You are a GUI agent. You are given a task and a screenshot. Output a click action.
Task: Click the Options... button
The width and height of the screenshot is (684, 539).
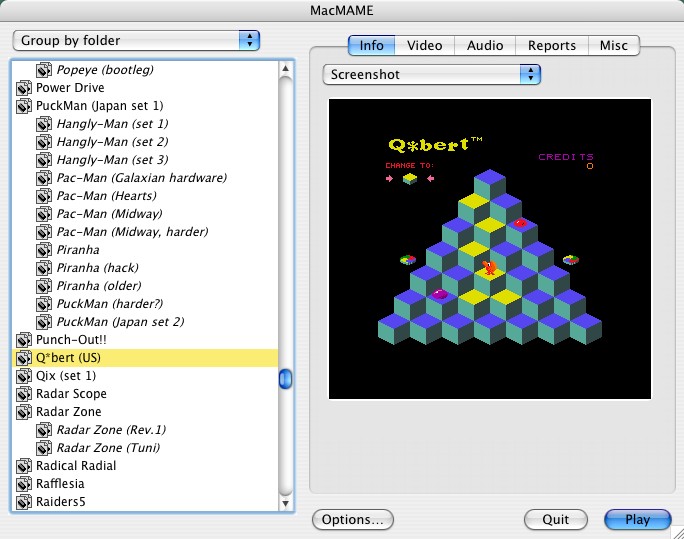[353, 519]
